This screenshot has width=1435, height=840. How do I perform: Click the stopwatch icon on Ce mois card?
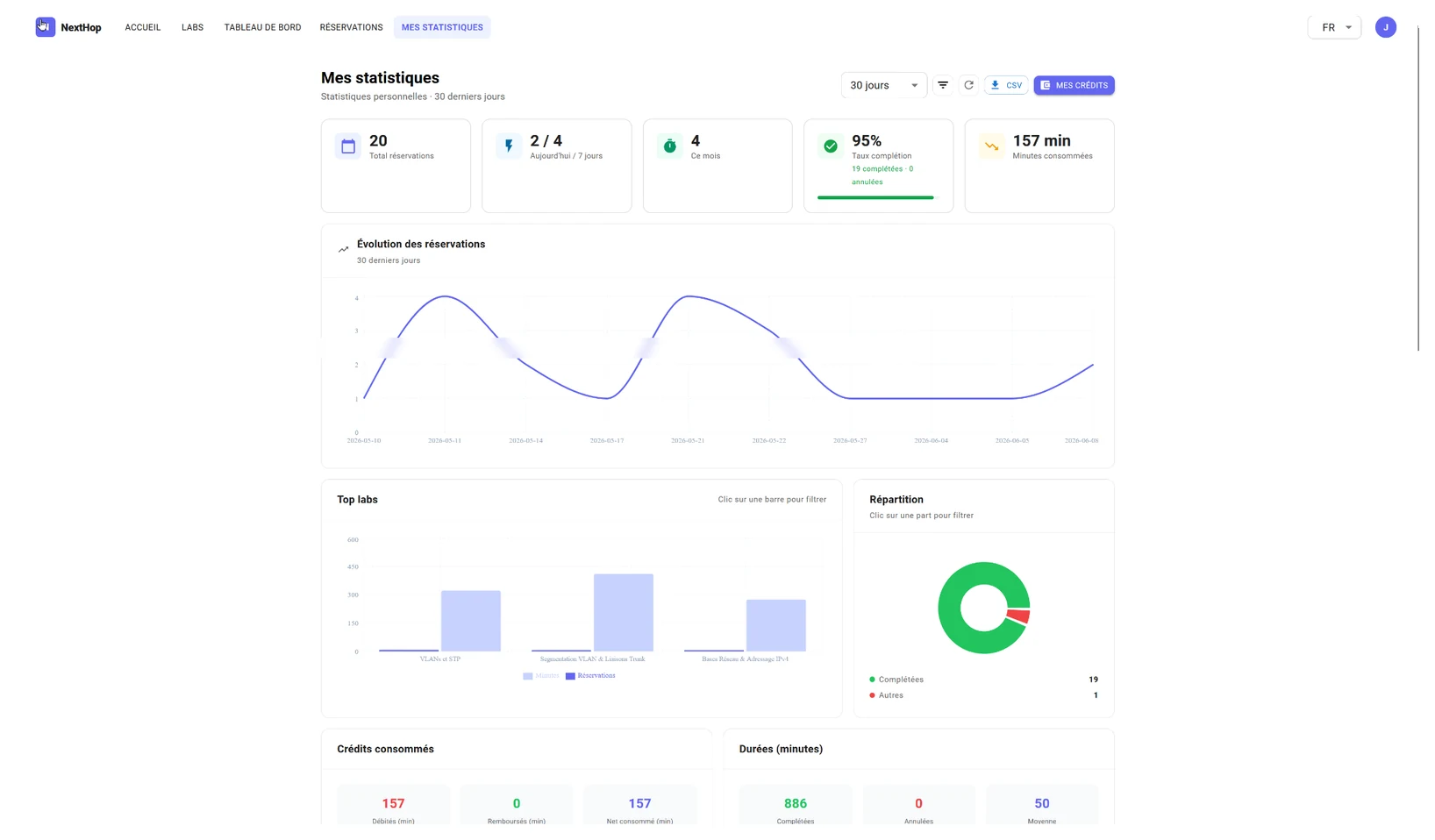coord(670,146)
